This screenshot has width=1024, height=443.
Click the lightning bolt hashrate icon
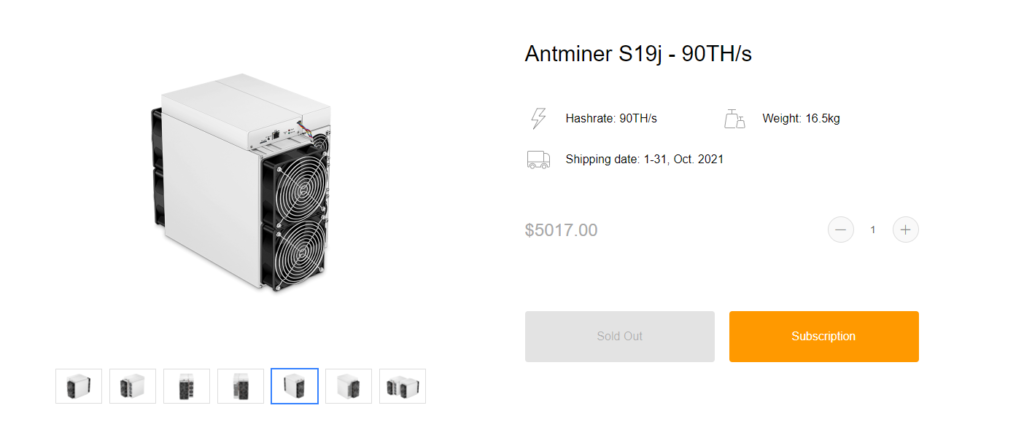pos(538,119)
